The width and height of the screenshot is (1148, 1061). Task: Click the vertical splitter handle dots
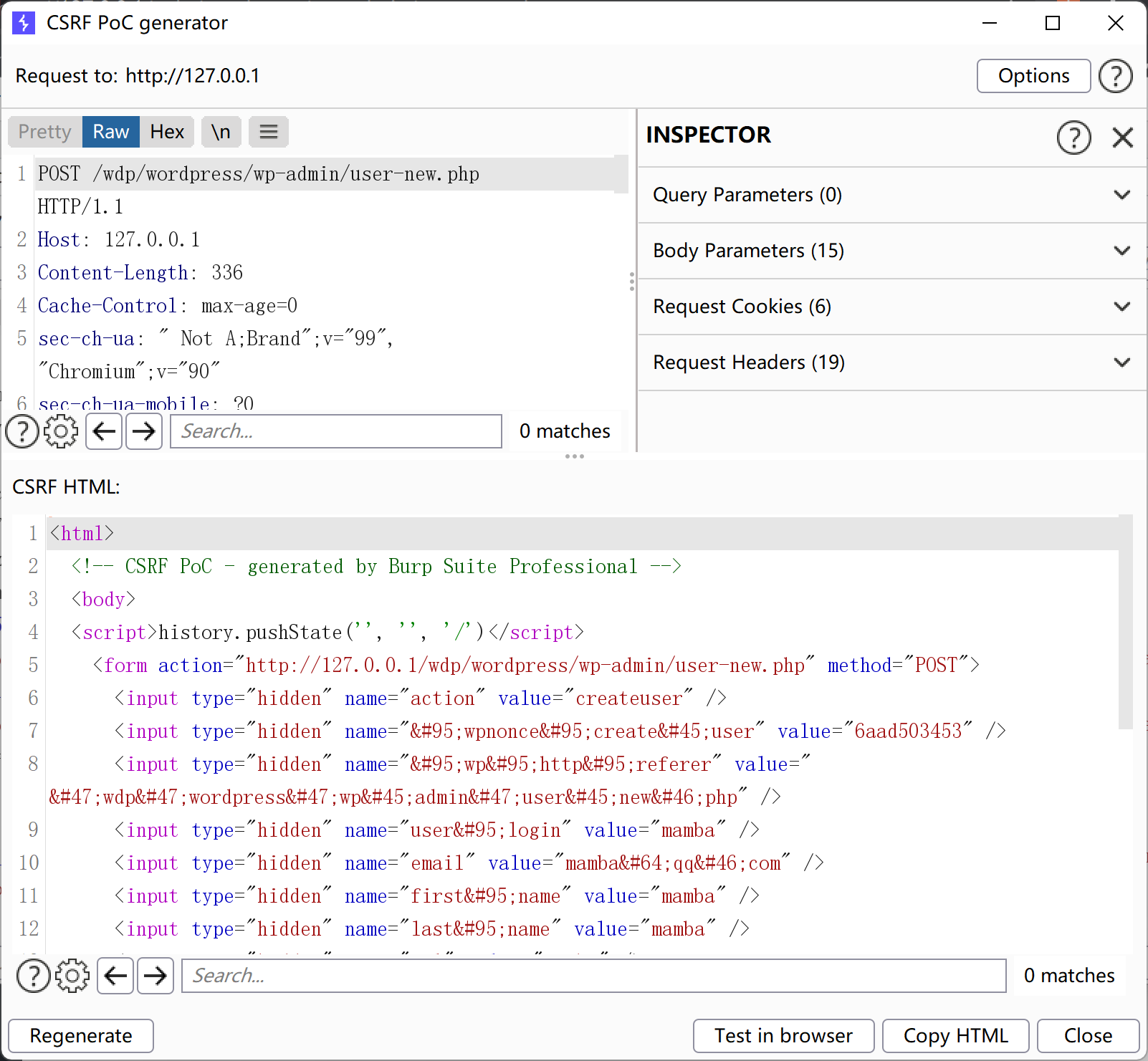[x=631, y=282]
